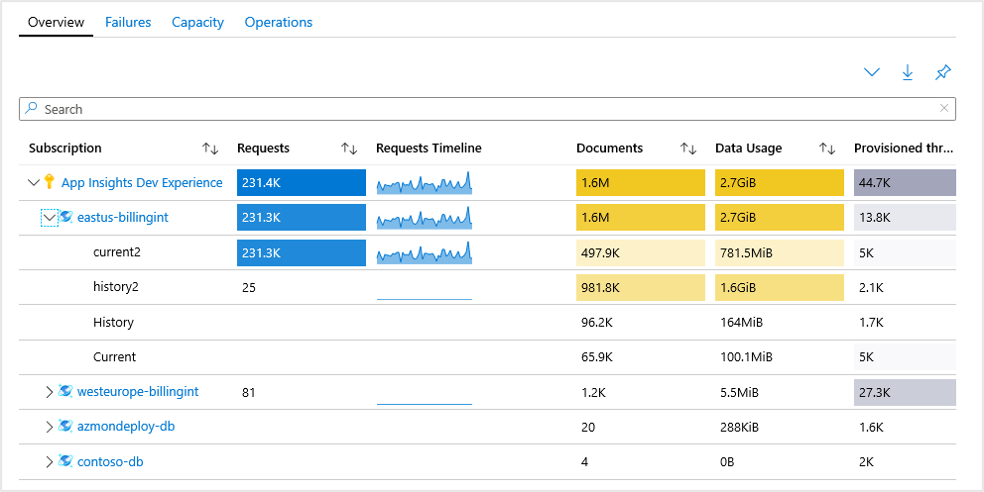Screen dimensions: 984x492
Task: Expand the contoso-db row
Action: click(x=50, y=462)
